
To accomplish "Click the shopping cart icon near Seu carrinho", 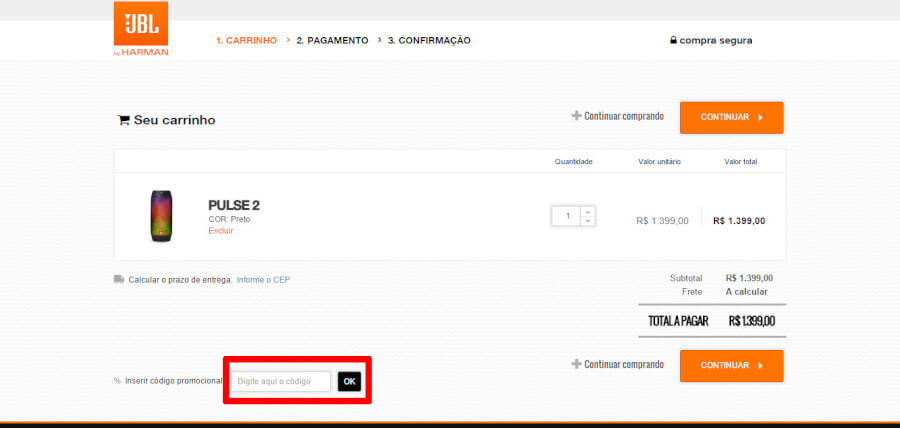I will 123,120.
